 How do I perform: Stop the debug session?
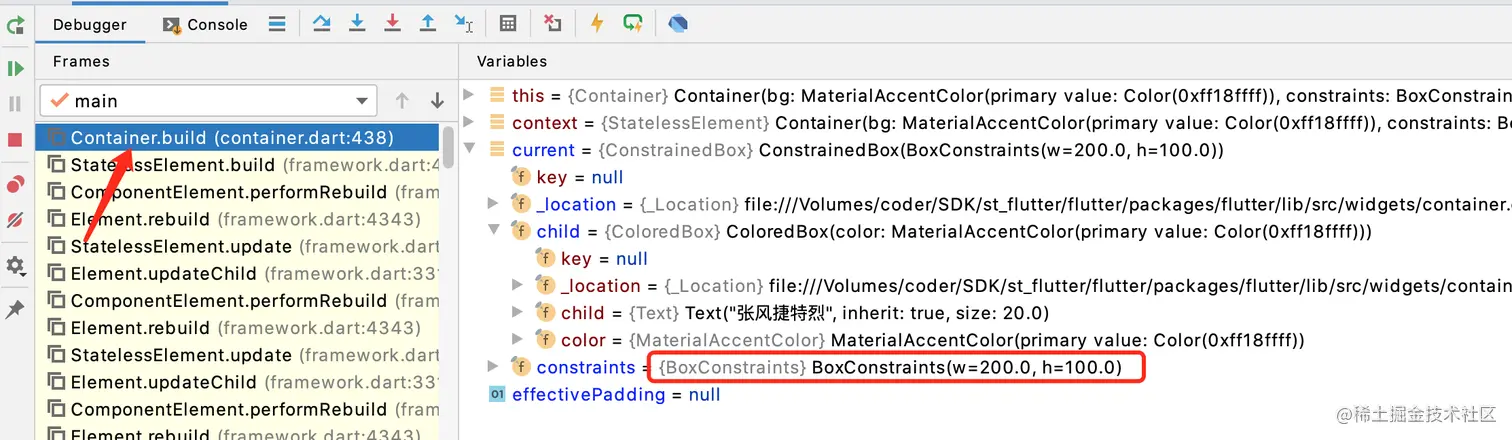[15, 140]
